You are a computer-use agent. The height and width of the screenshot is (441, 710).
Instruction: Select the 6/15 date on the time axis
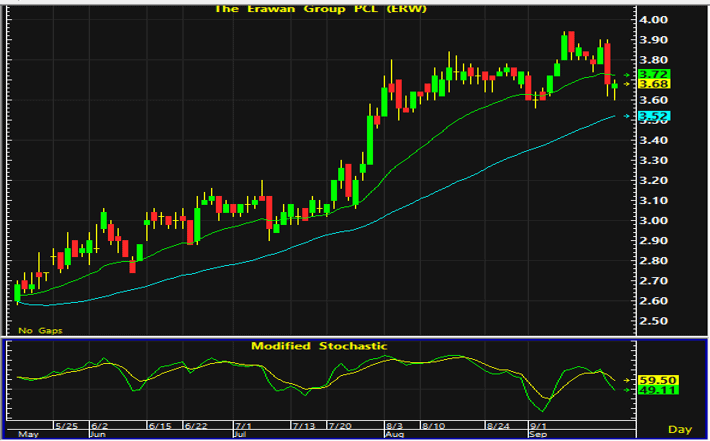159,426
